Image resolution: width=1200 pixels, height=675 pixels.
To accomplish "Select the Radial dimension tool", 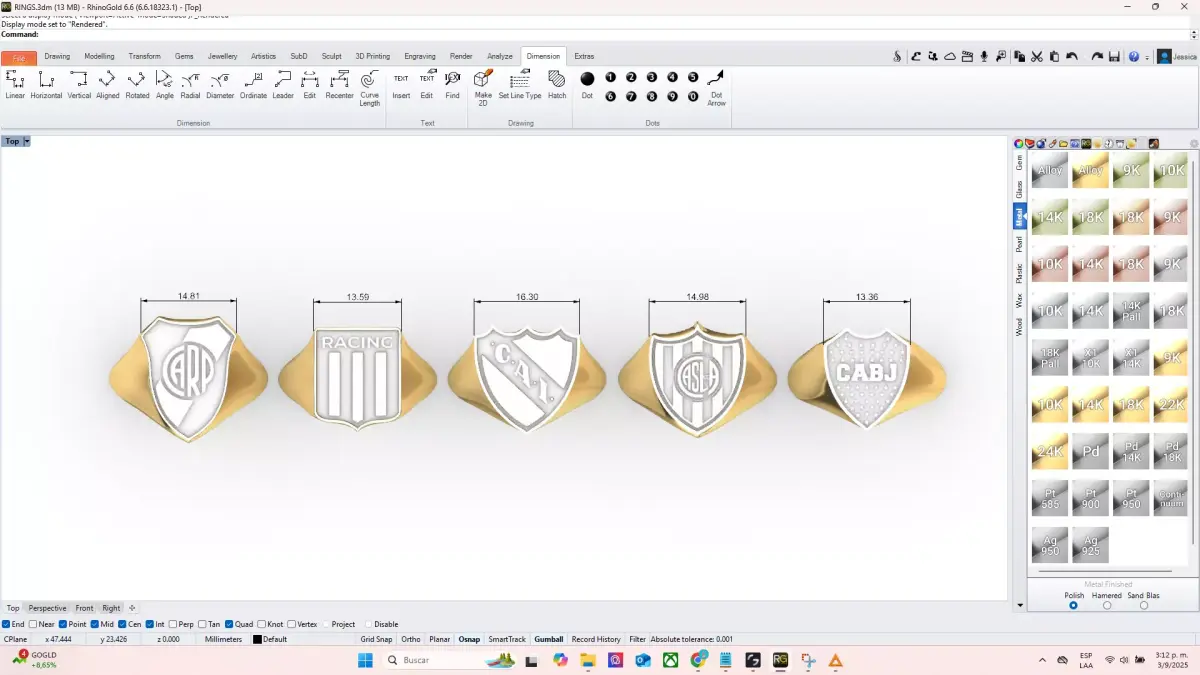I will coord(190,85).
